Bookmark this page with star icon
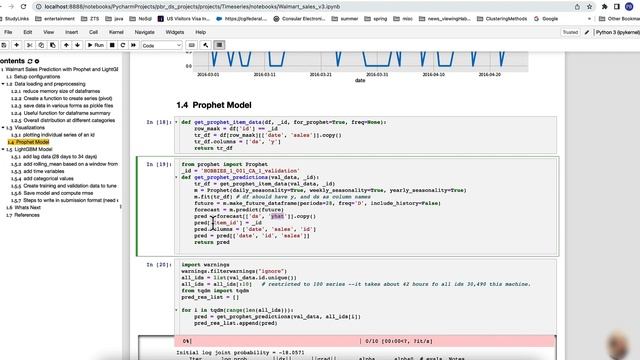Screen dimensions: 640x360 tap(589, 7)
